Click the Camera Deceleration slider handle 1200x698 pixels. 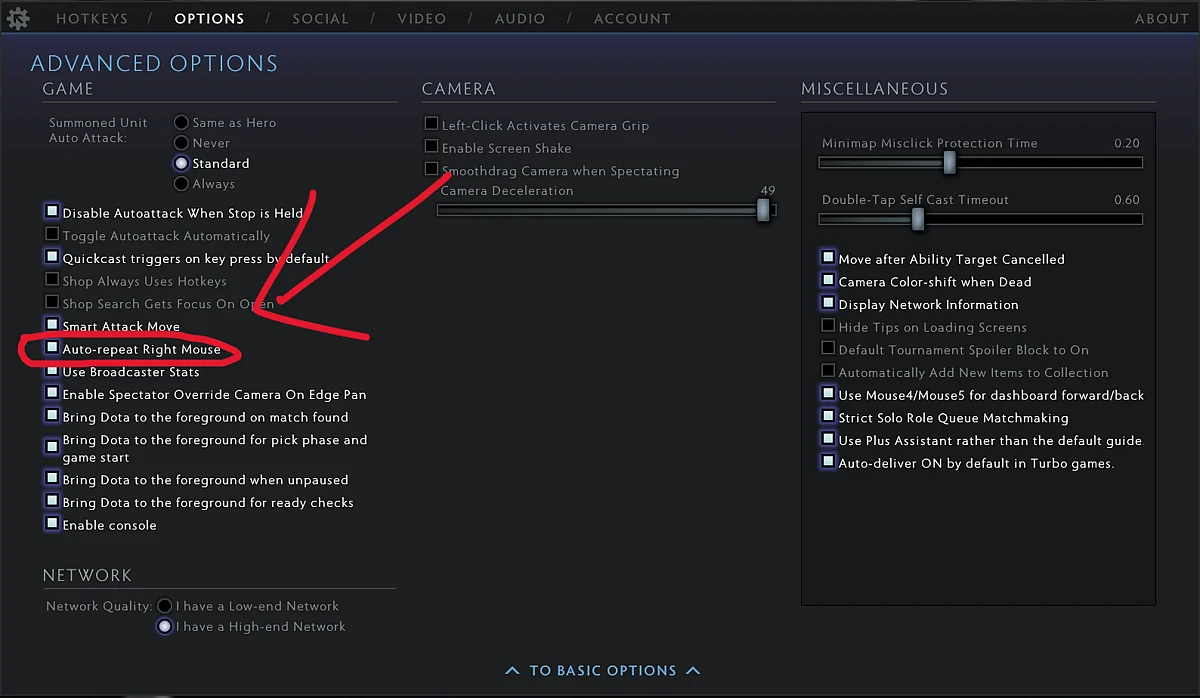click(764, 210)
